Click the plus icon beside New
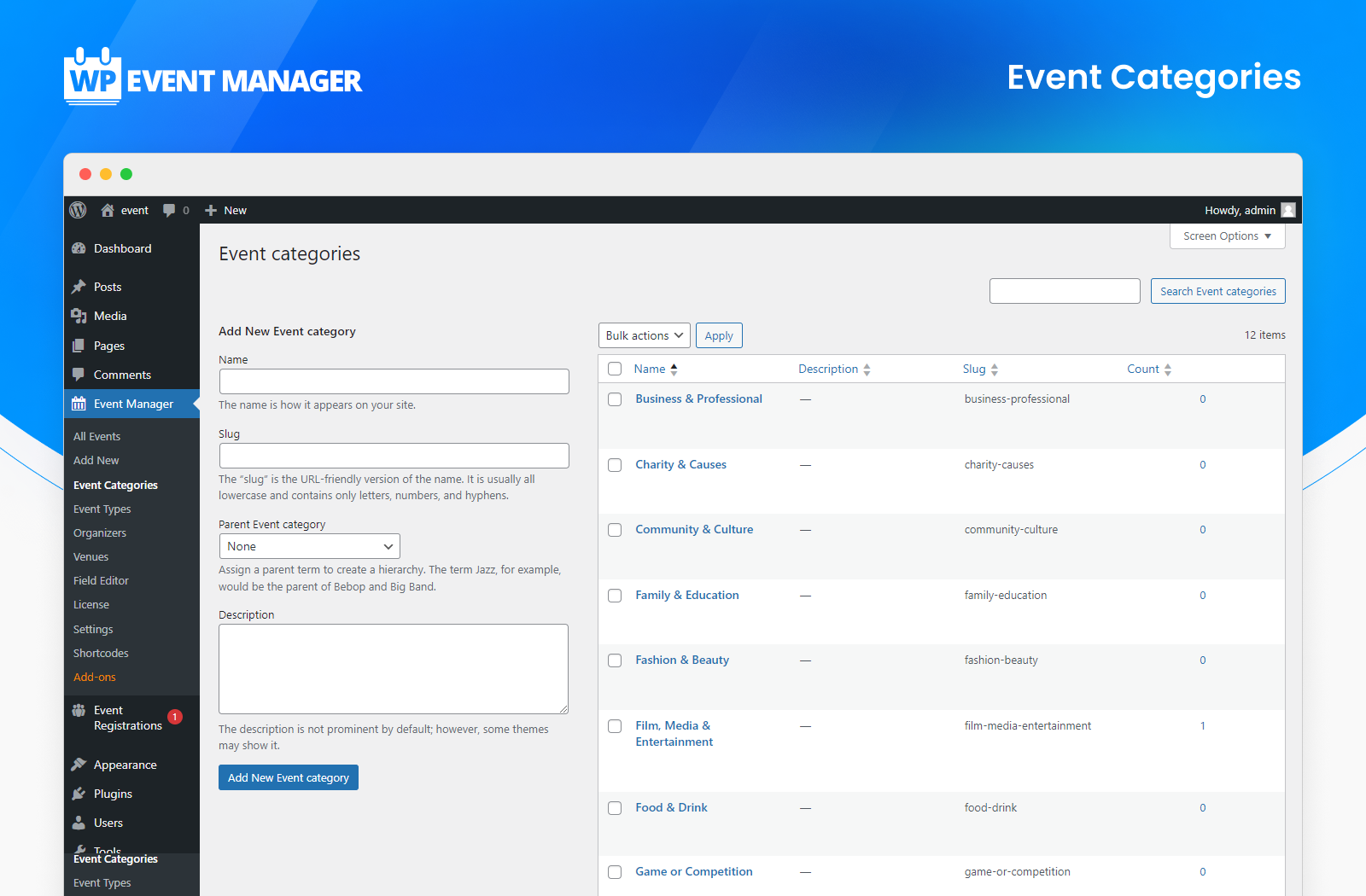The height and width of the screenshot is (896, 1366). click(x=211, y=210)
